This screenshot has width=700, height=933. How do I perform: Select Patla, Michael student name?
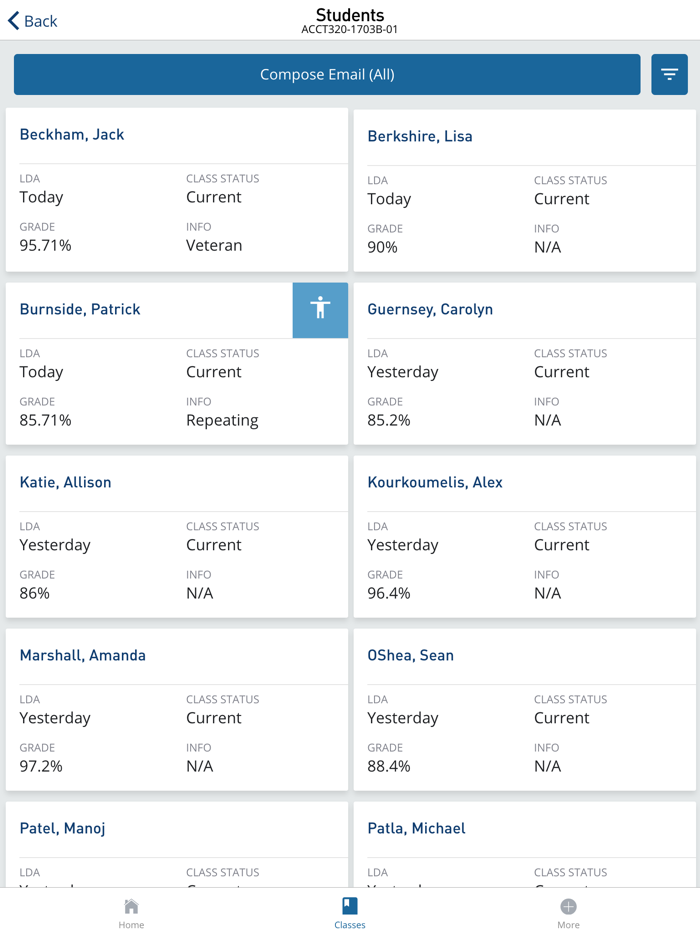[x=416, y=829]
